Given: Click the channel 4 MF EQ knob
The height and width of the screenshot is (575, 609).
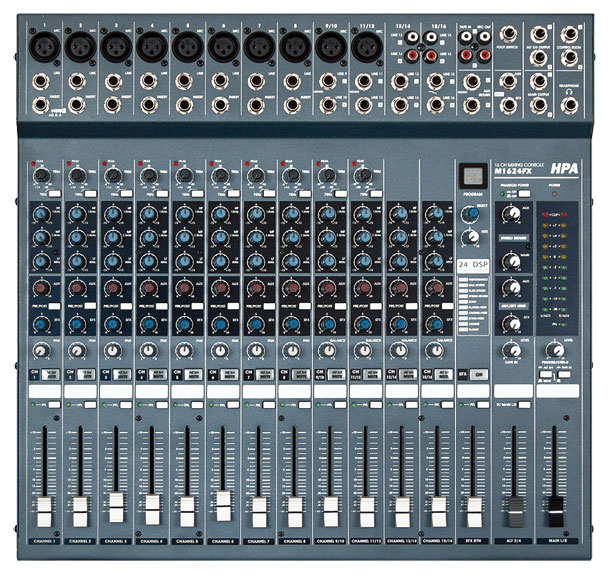Looking at the screenshot, I should 148,237.
